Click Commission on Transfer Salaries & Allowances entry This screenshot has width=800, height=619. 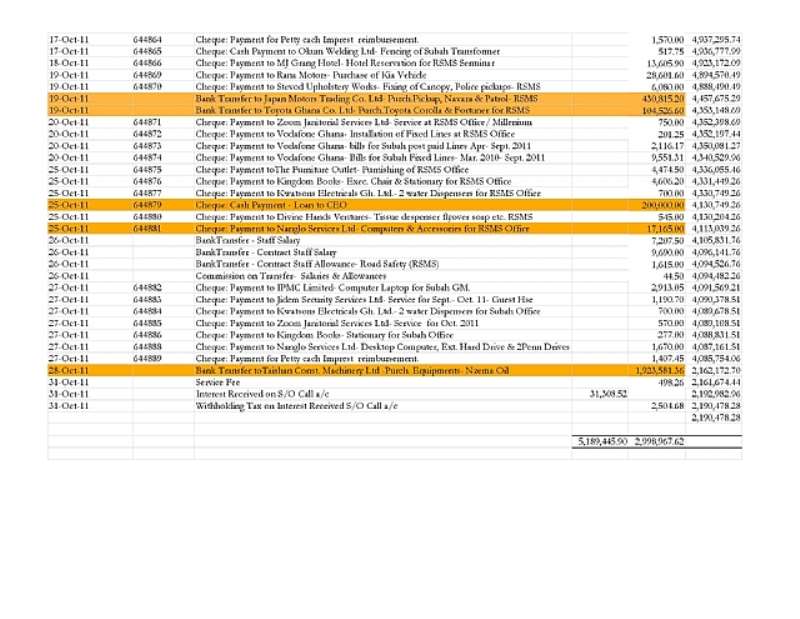[291, 276]
